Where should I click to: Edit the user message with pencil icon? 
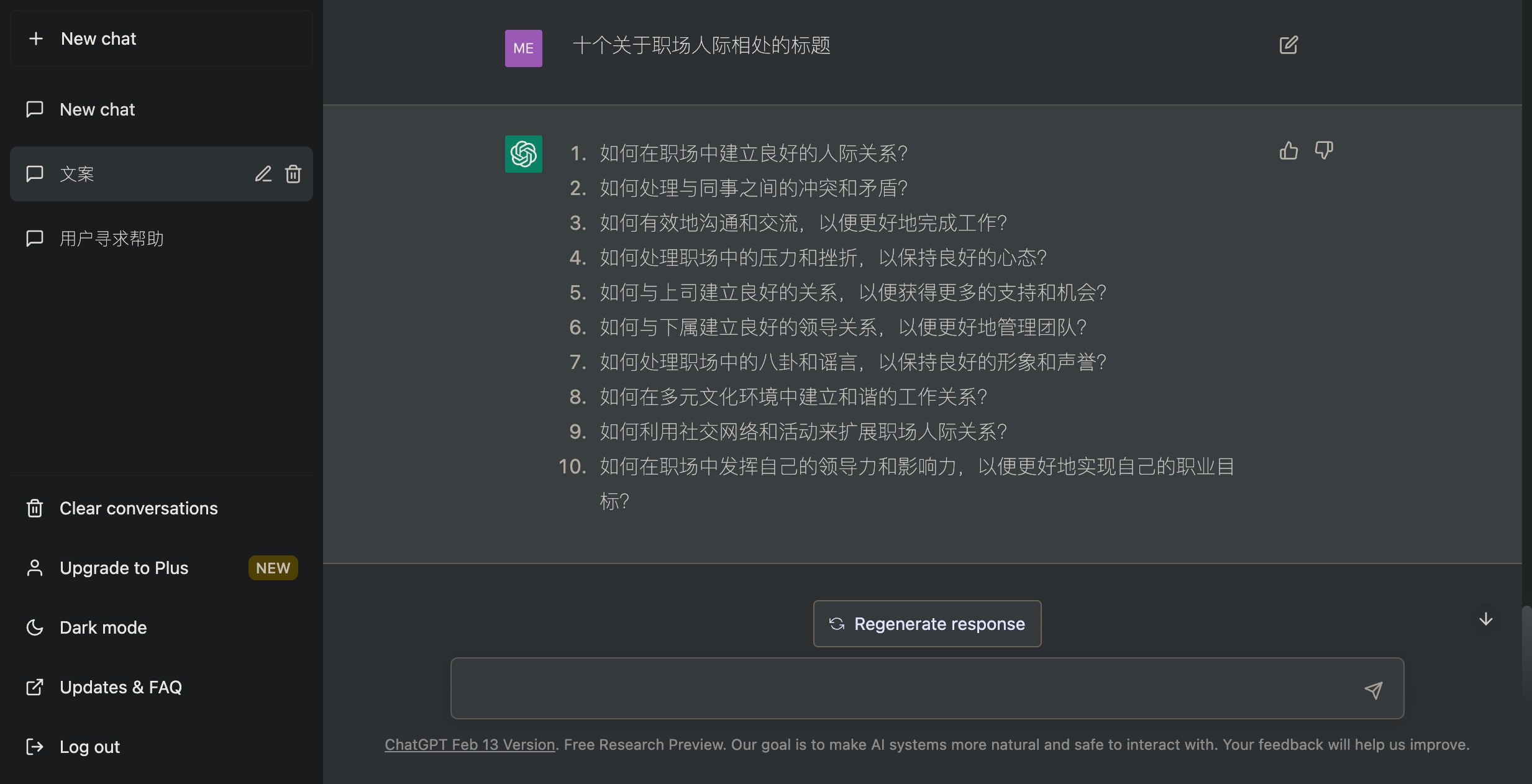pyautogui.click(x=1288, y=45)
